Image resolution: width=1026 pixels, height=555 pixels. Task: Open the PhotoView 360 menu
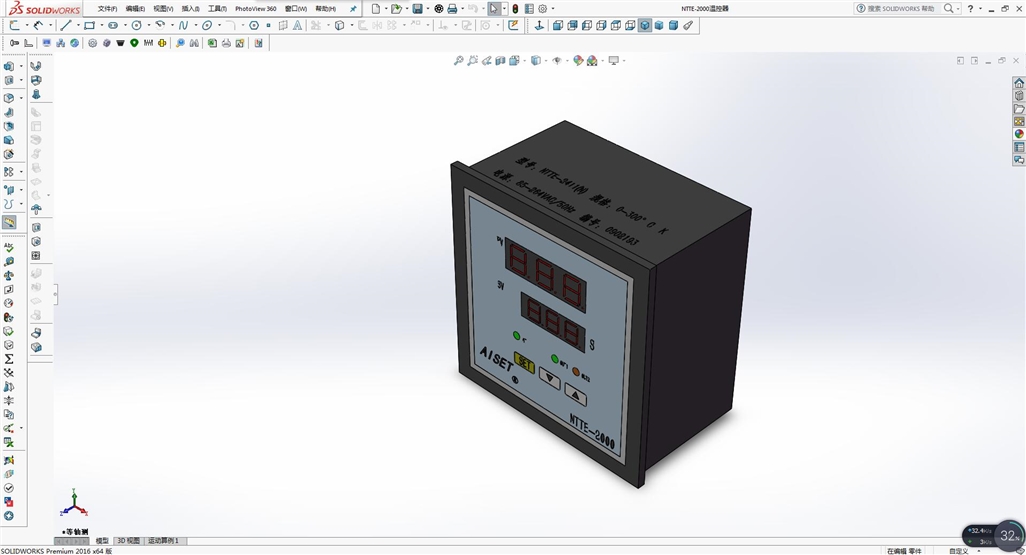[256, 9]
